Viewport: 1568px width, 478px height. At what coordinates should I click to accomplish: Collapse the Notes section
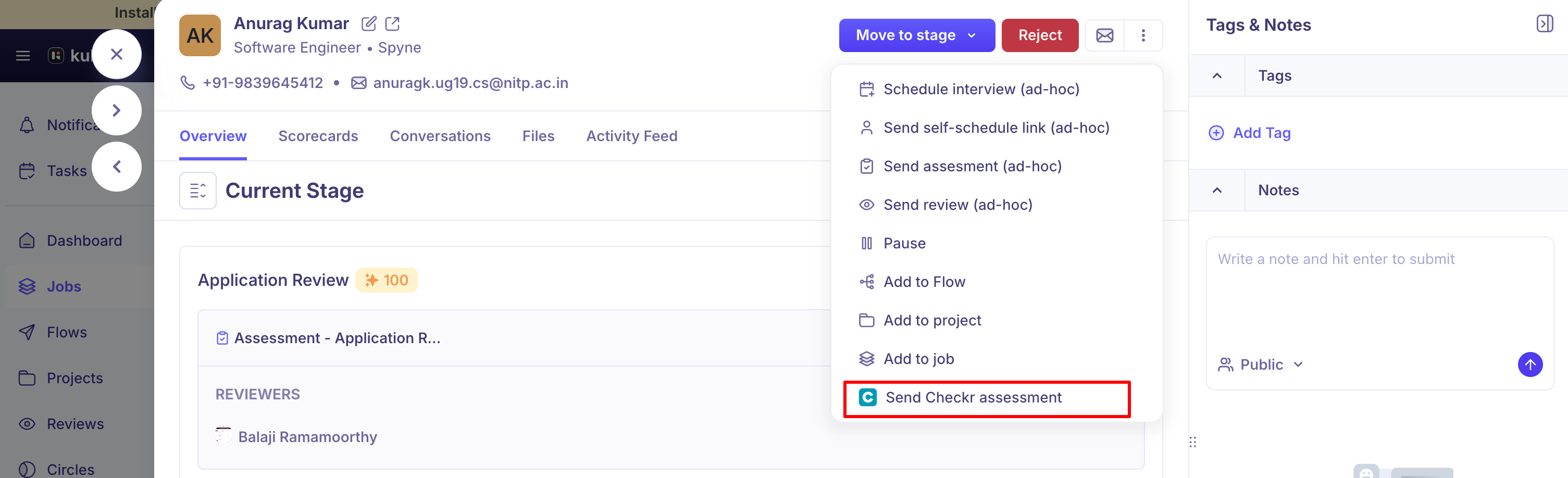click(1216, 190)
